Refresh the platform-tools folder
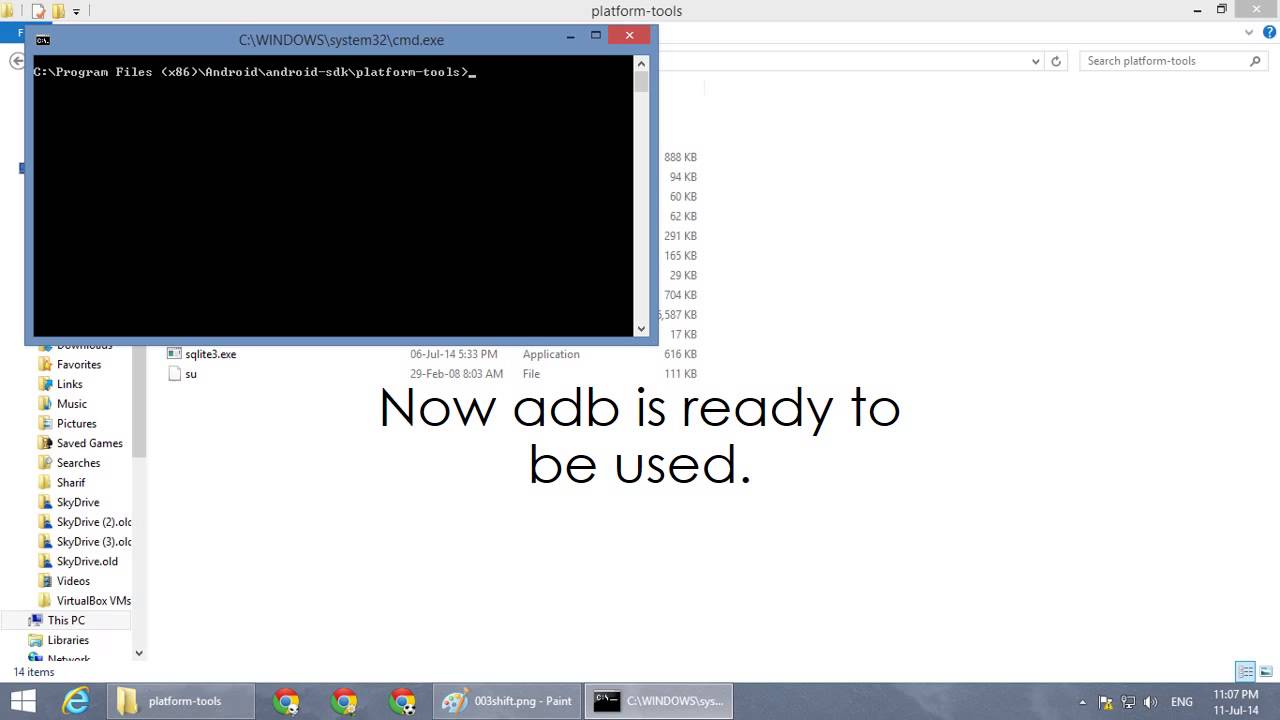This screenshot has width=1280, height=720. pos(1056,61)
